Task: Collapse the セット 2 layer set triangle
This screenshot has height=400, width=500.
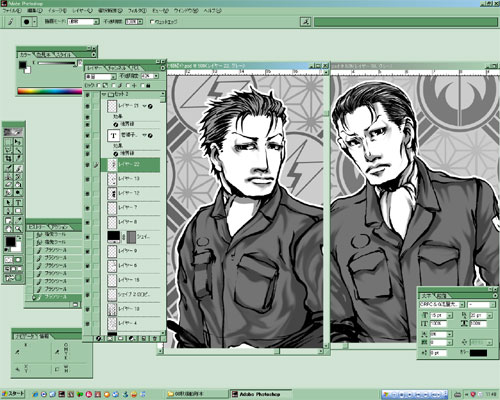Action: point(104,95)
